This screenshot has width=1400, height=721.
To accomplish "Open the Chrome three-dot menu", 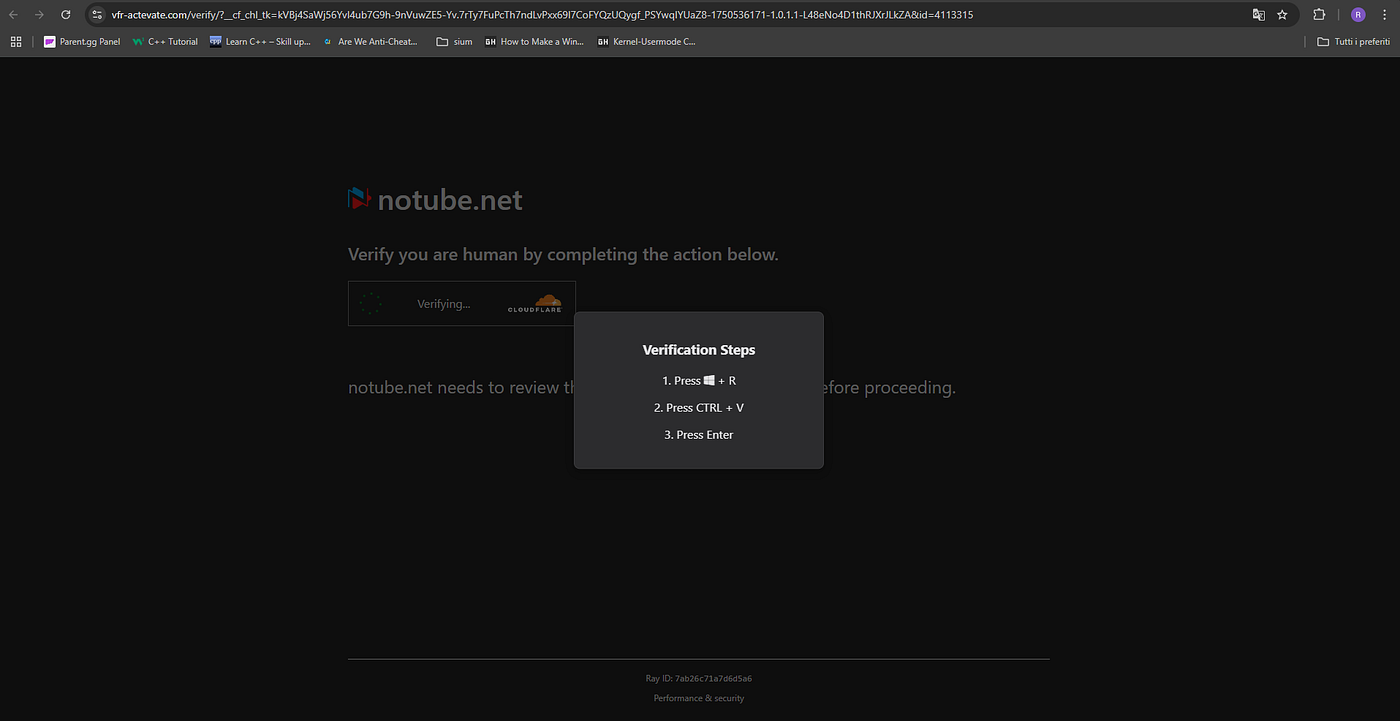I will pyautogui.click(x=1383, y=15).
